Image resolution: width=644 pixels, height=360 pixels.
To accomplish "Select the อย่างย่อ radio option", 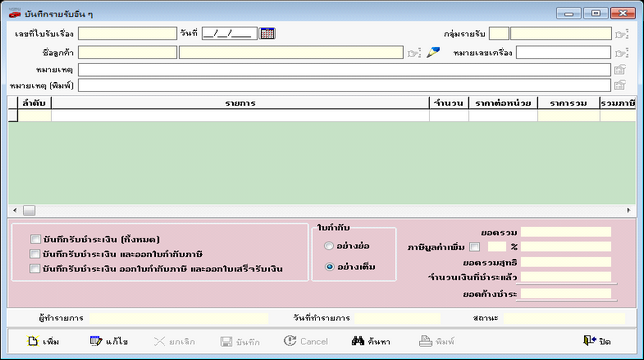I will tap(329, 246).
